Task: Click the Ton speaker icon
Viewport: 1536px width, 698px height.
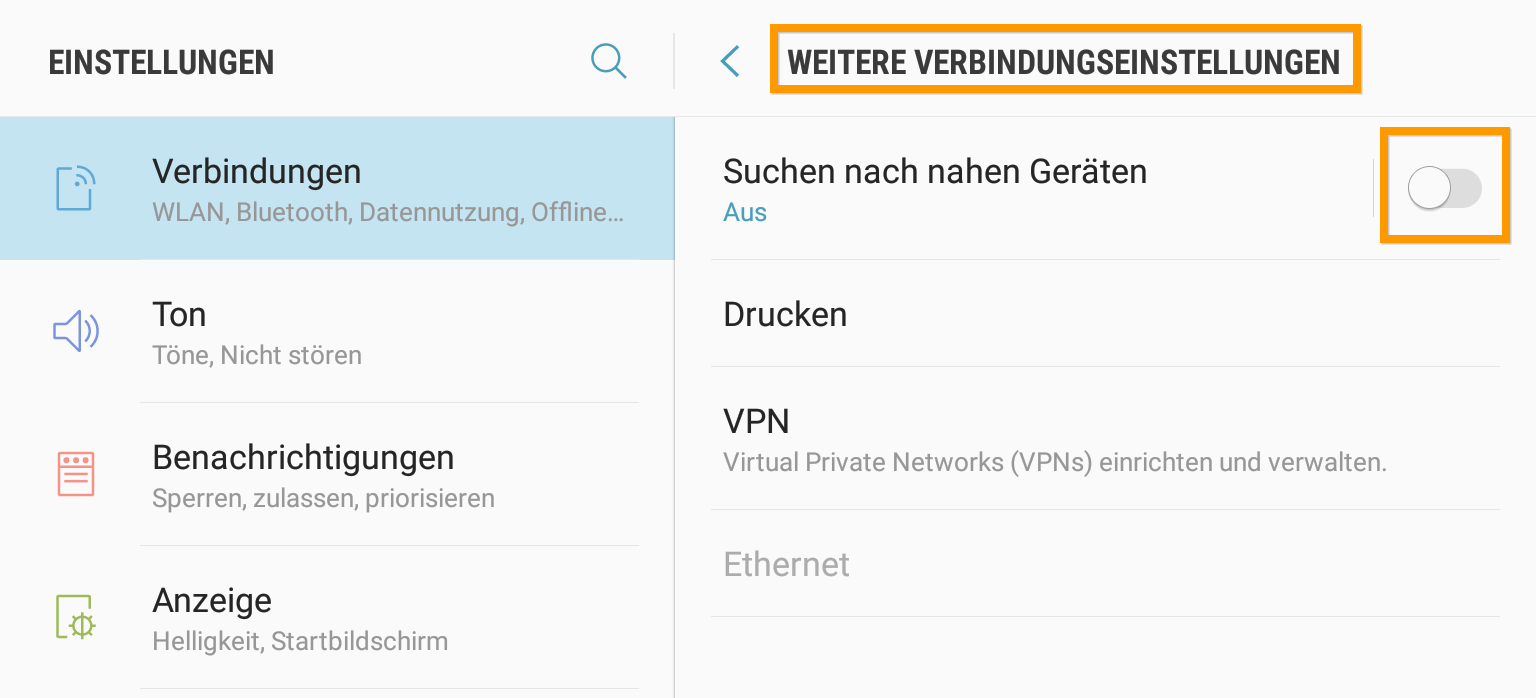Action: pyautogui.click(x=75, y=332)
